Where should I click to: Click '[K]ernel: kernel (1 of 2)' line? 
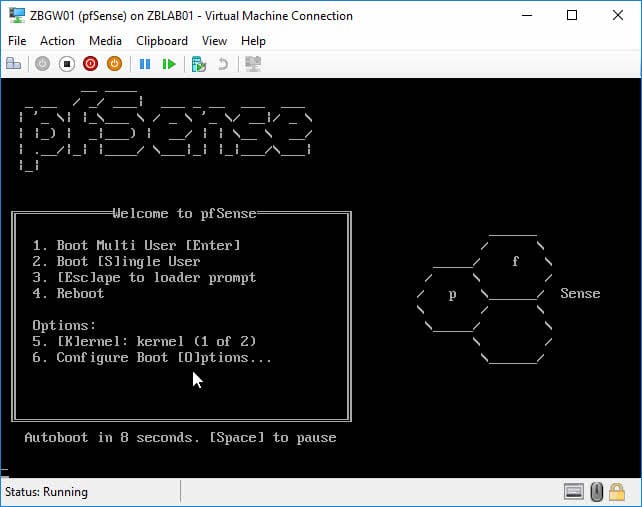click(x=144, y=341)
